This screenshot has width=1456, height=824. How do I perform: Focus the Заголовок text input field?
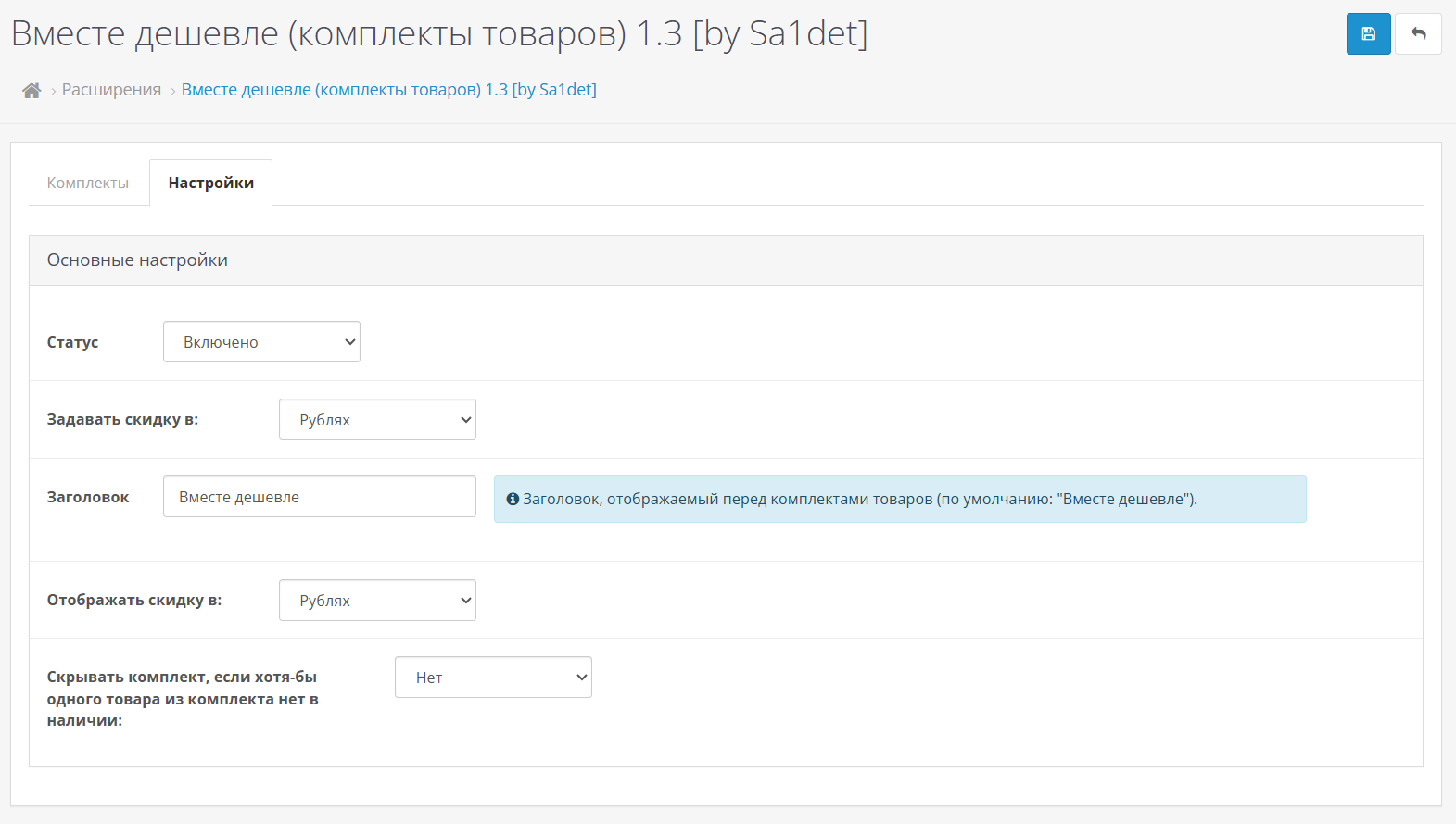point(319,497)
